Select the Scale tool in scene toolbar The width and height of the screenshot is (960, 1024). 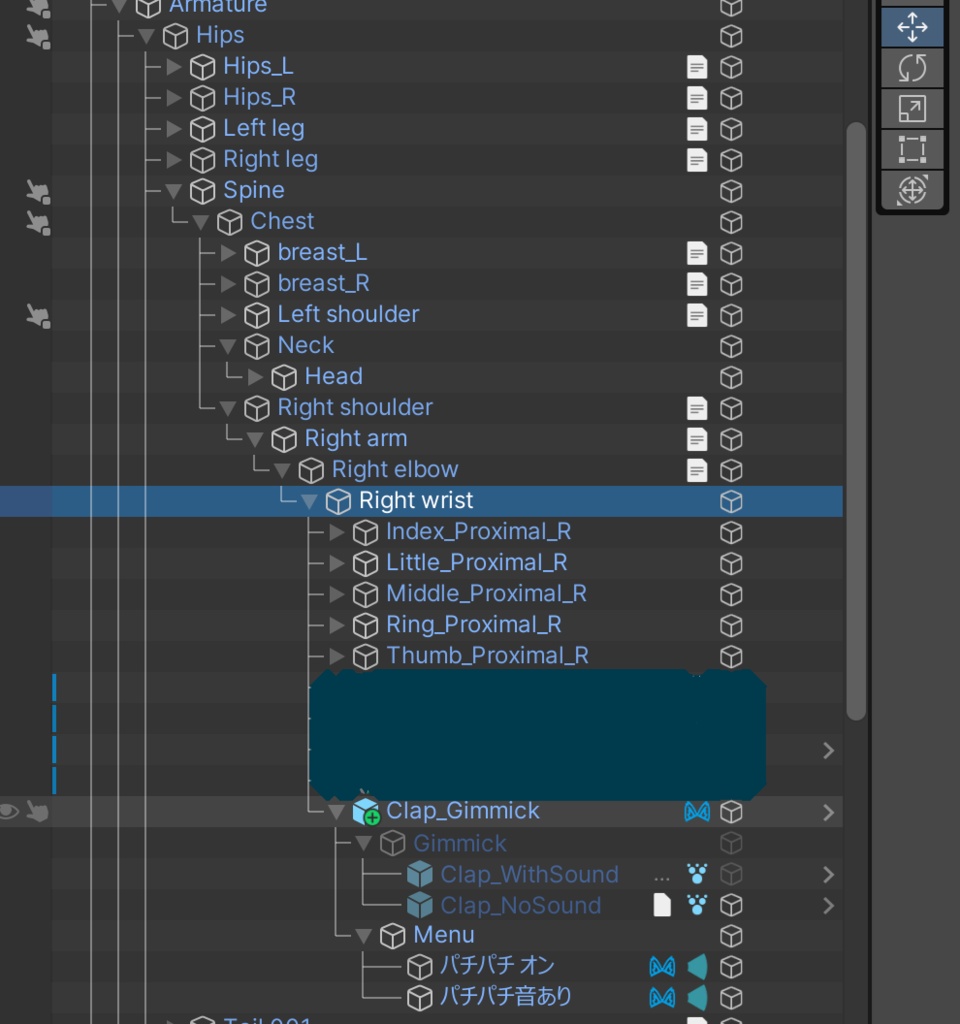912,108
